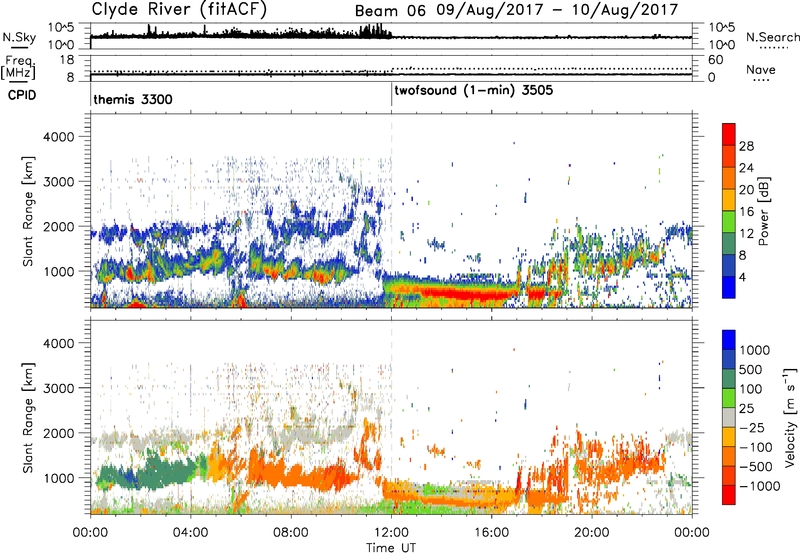This screenshot has width=800, height=554.
Task: Click the '3000' range tick on velocity panel
Action: [x=59, y=388]
